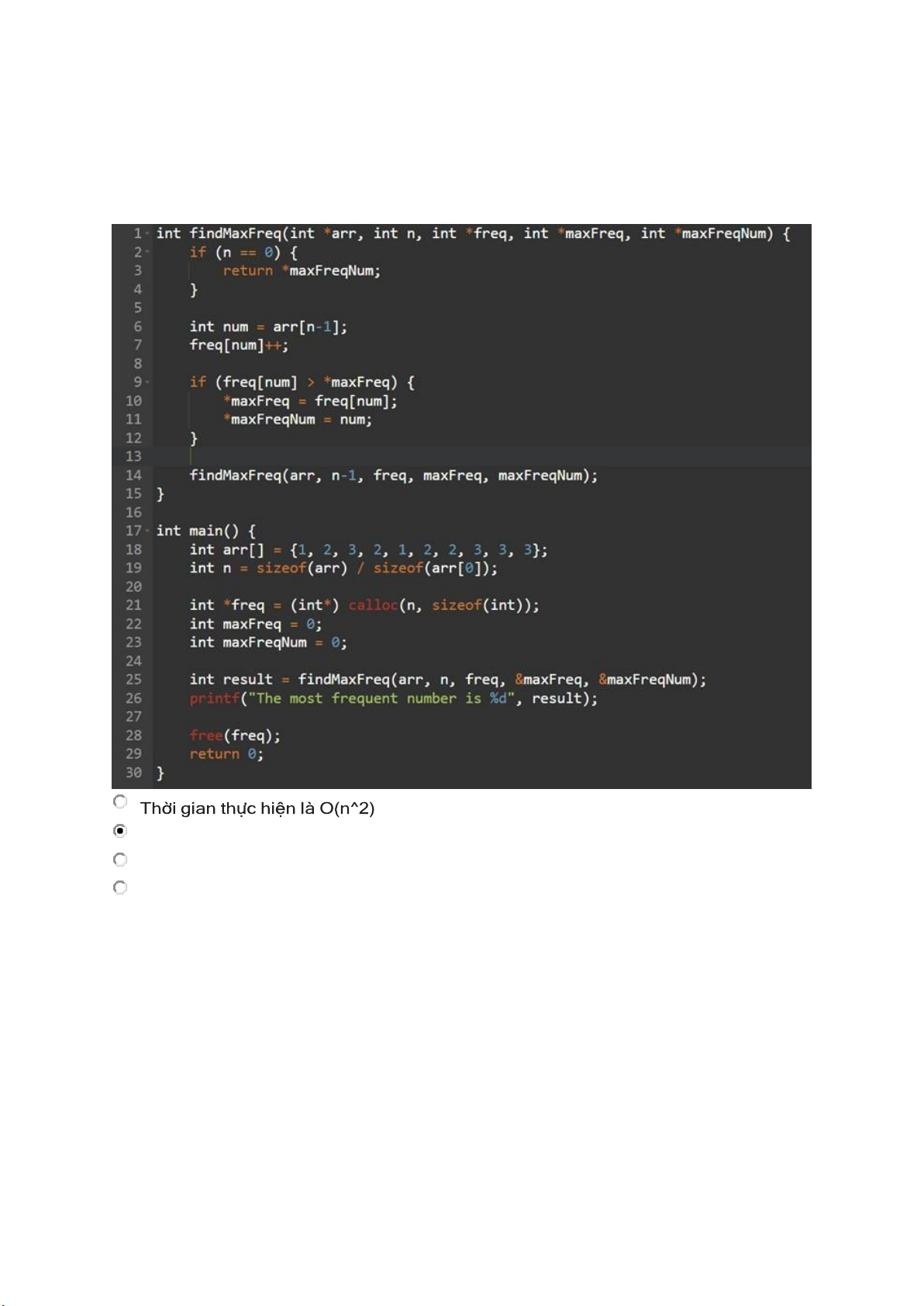Click the currently selected second radio button
Viewport: 924px width, 1306px height.
pyautogui.click(x=120, y=831)
